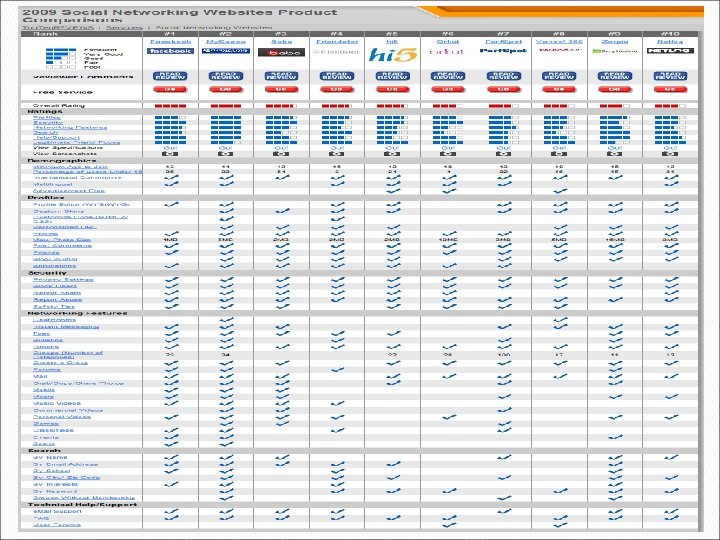This screenshot has width=720, height=540.
Task: Click Read Review button for Yahoo 360
Action: 559,76
